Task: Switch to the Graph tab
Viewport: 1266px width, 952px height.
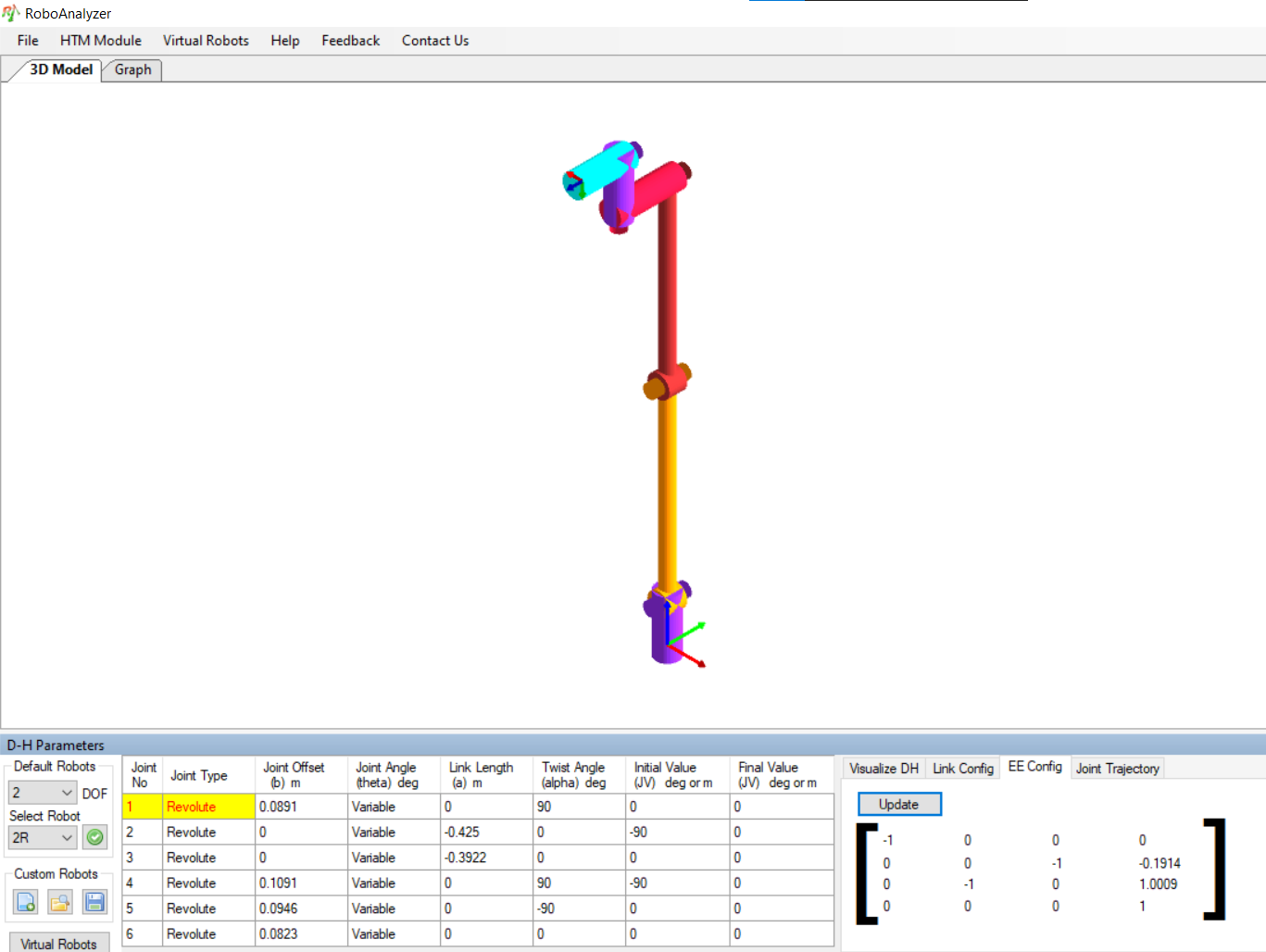Action: coord(132,70)
